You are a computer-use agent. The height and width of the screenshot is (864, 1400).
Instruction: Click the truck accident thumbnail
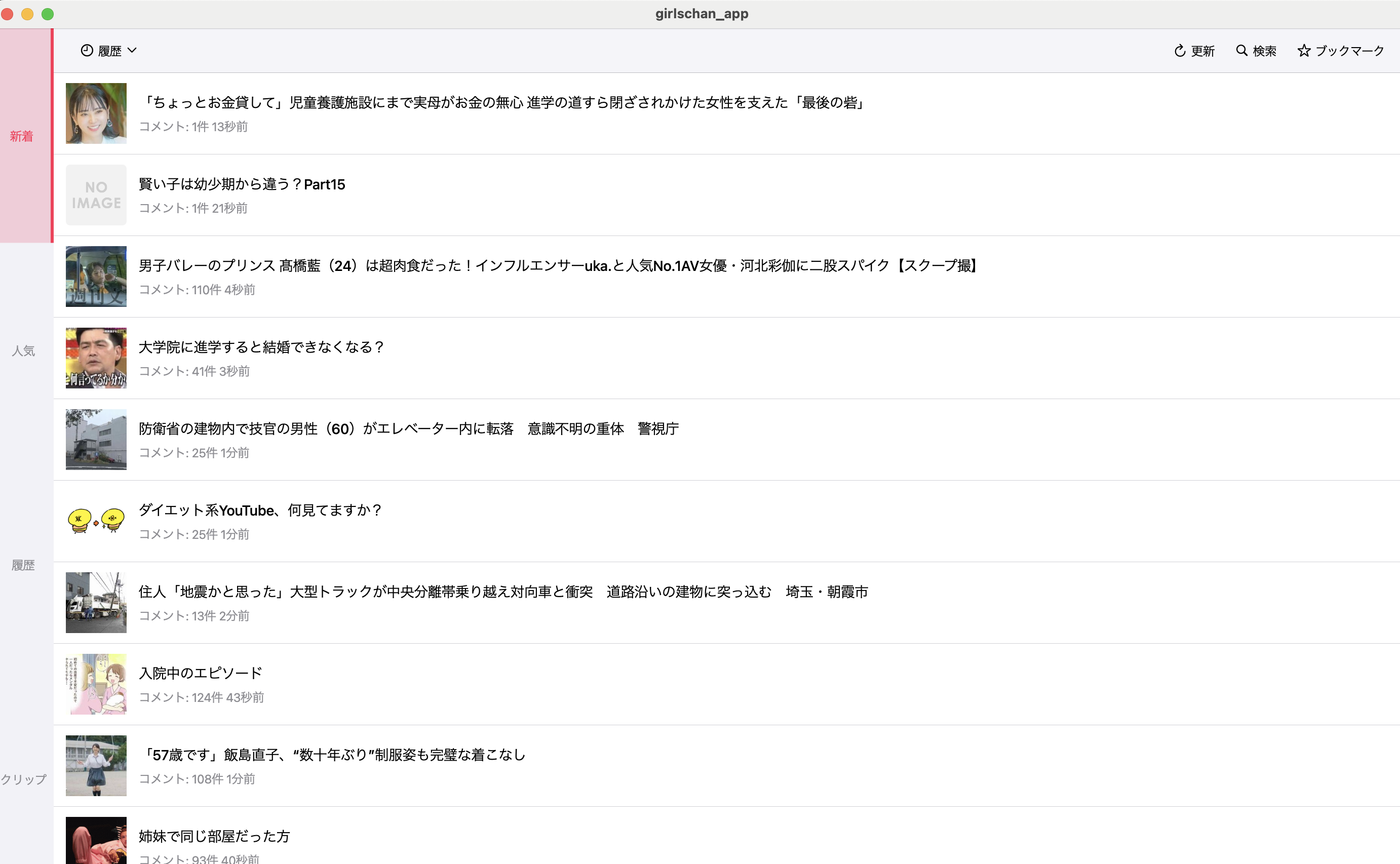[96, 602]
